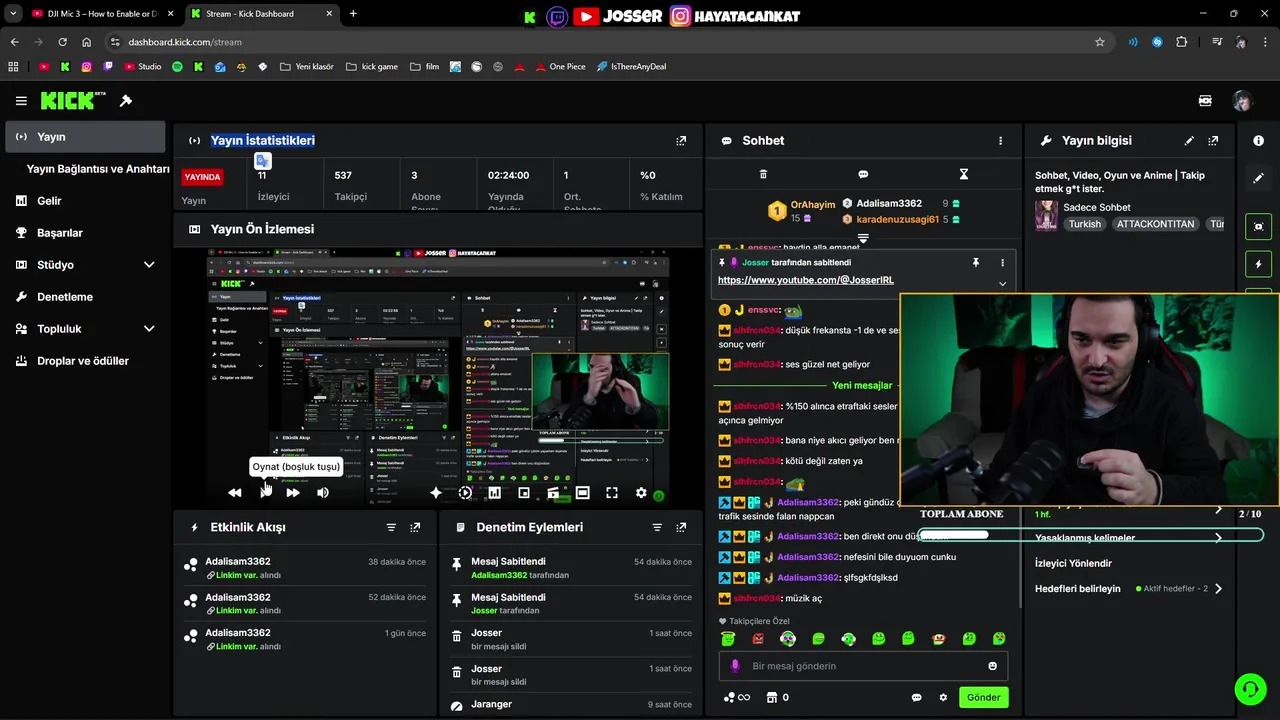Click the camera-frame icon in right sidebar
Image resolution: width=1280 pixels, height=720 pixels.
coord(1258,226)
